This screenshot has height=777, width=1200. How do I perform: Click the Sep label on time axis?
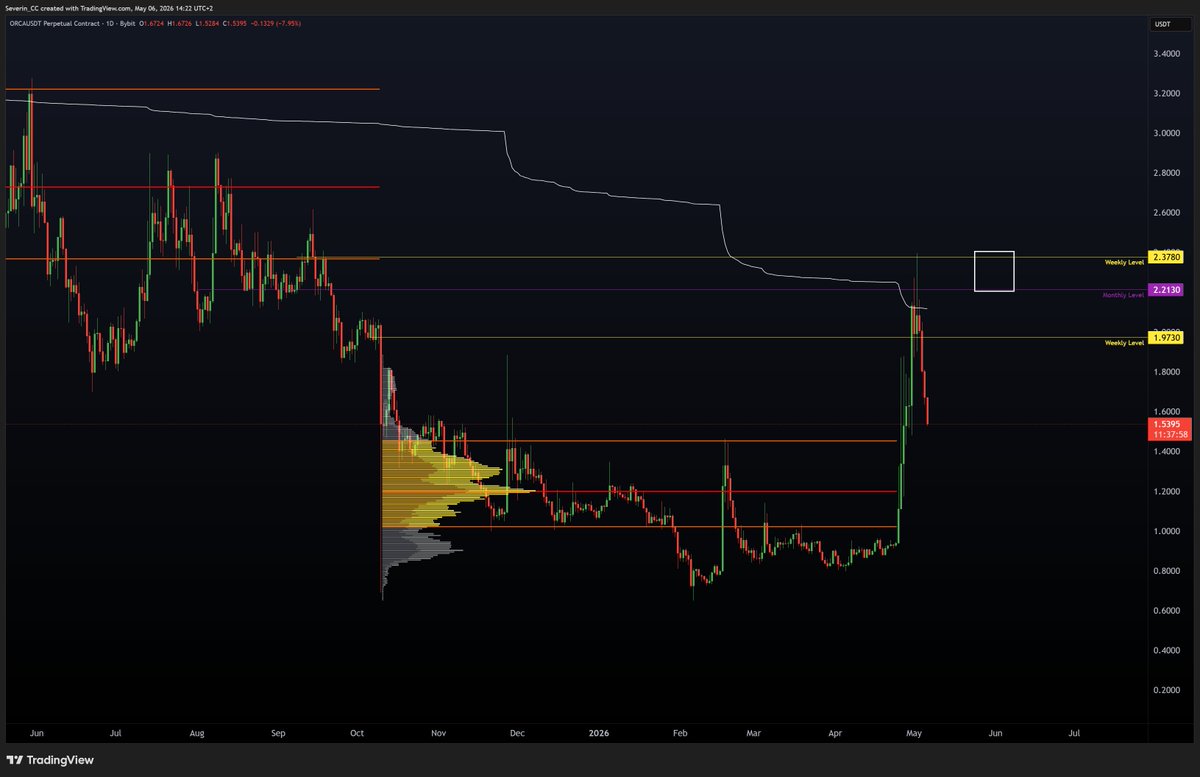[x=278, y=734]
